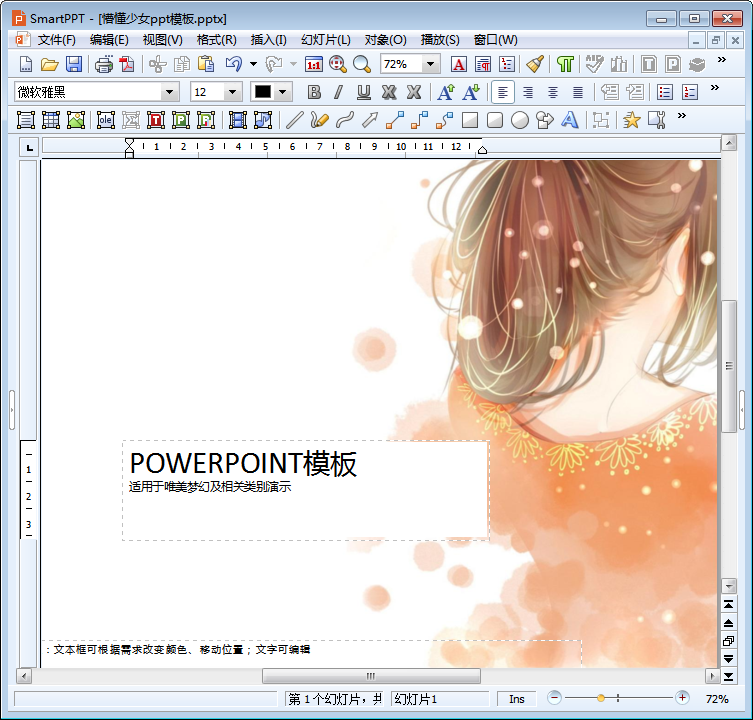This screenshot has height=720, width=753.
Task: Show formatting marks pilcrow icon
Action: tap(565, 64)
